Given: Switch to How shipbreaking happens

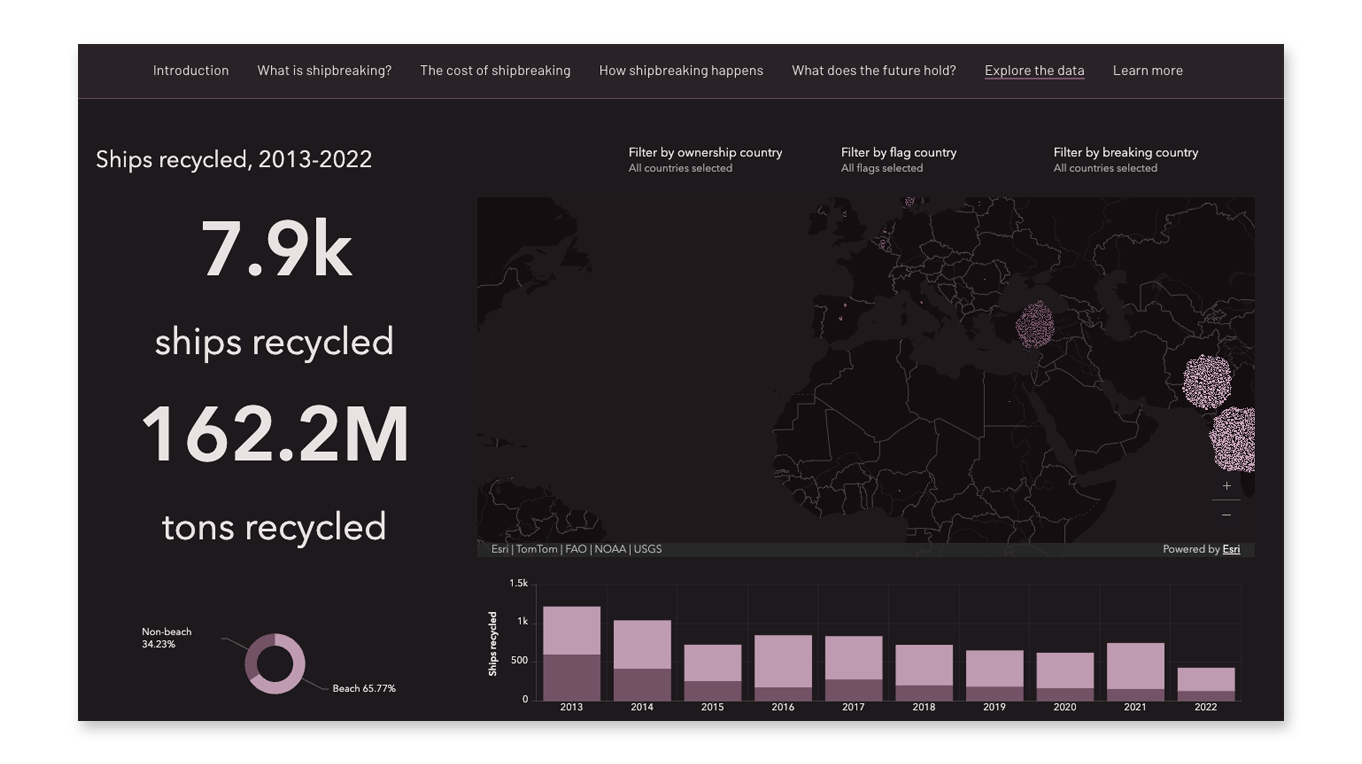Looking at the screenshot, I should (x=681, y=70).
